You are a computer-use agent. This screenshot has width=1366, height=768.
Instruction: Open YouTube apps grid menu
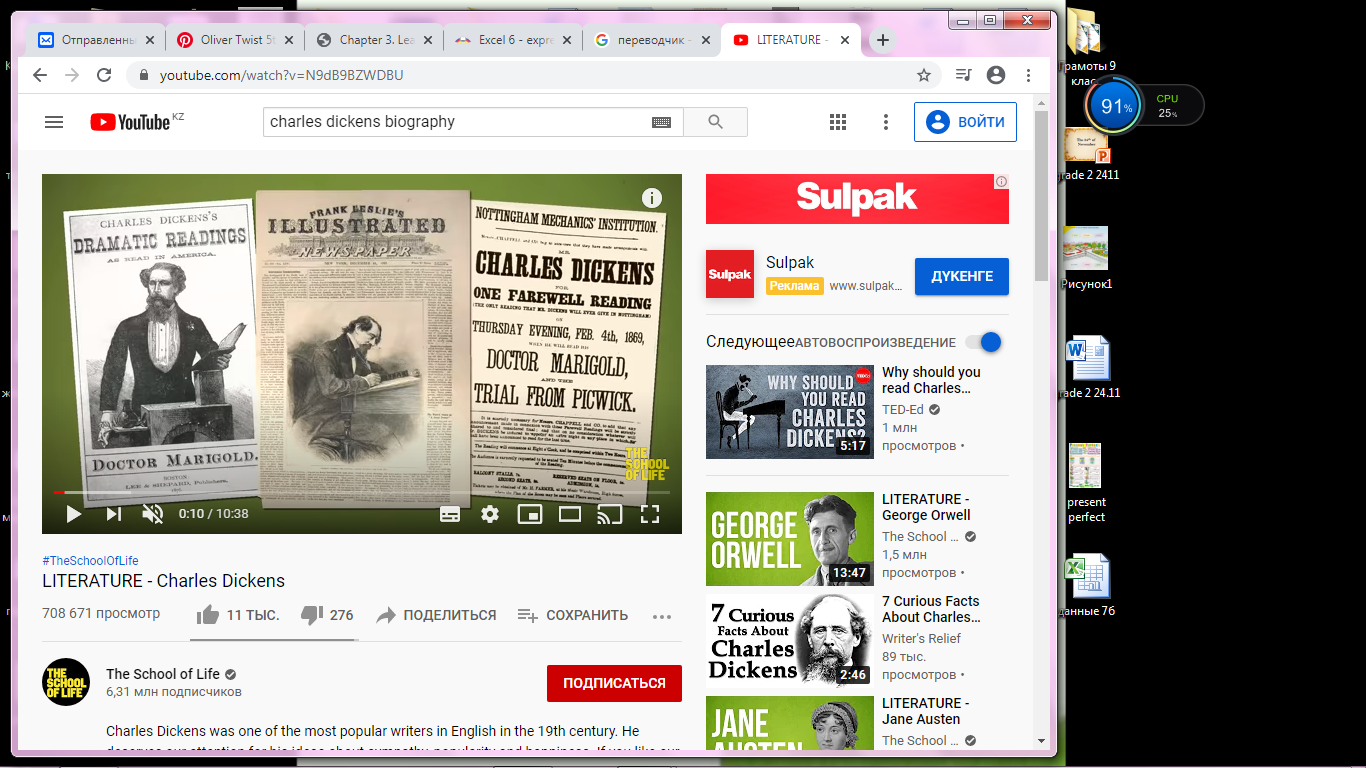[x=838, y=122]
